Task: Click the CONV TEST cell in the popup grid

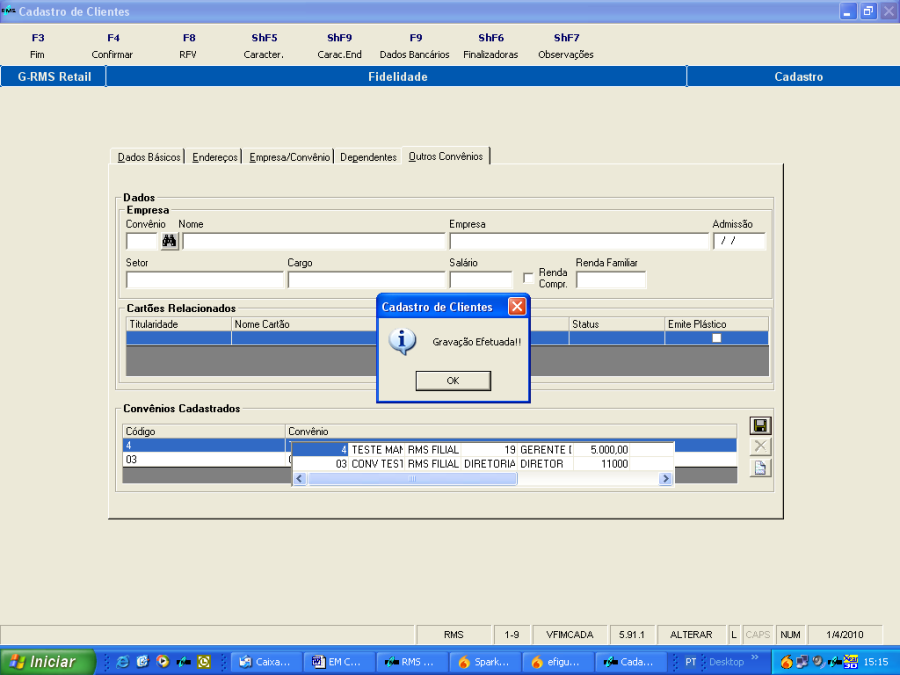Action: coord(377,464)
